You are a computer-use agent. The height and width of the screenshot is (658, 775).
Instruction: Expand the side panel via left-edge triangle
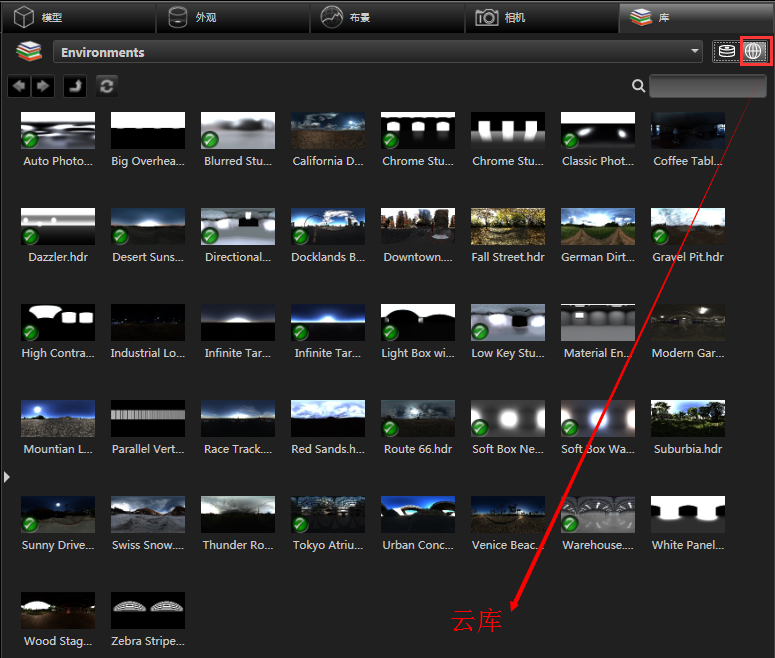[x=6, y=477]
